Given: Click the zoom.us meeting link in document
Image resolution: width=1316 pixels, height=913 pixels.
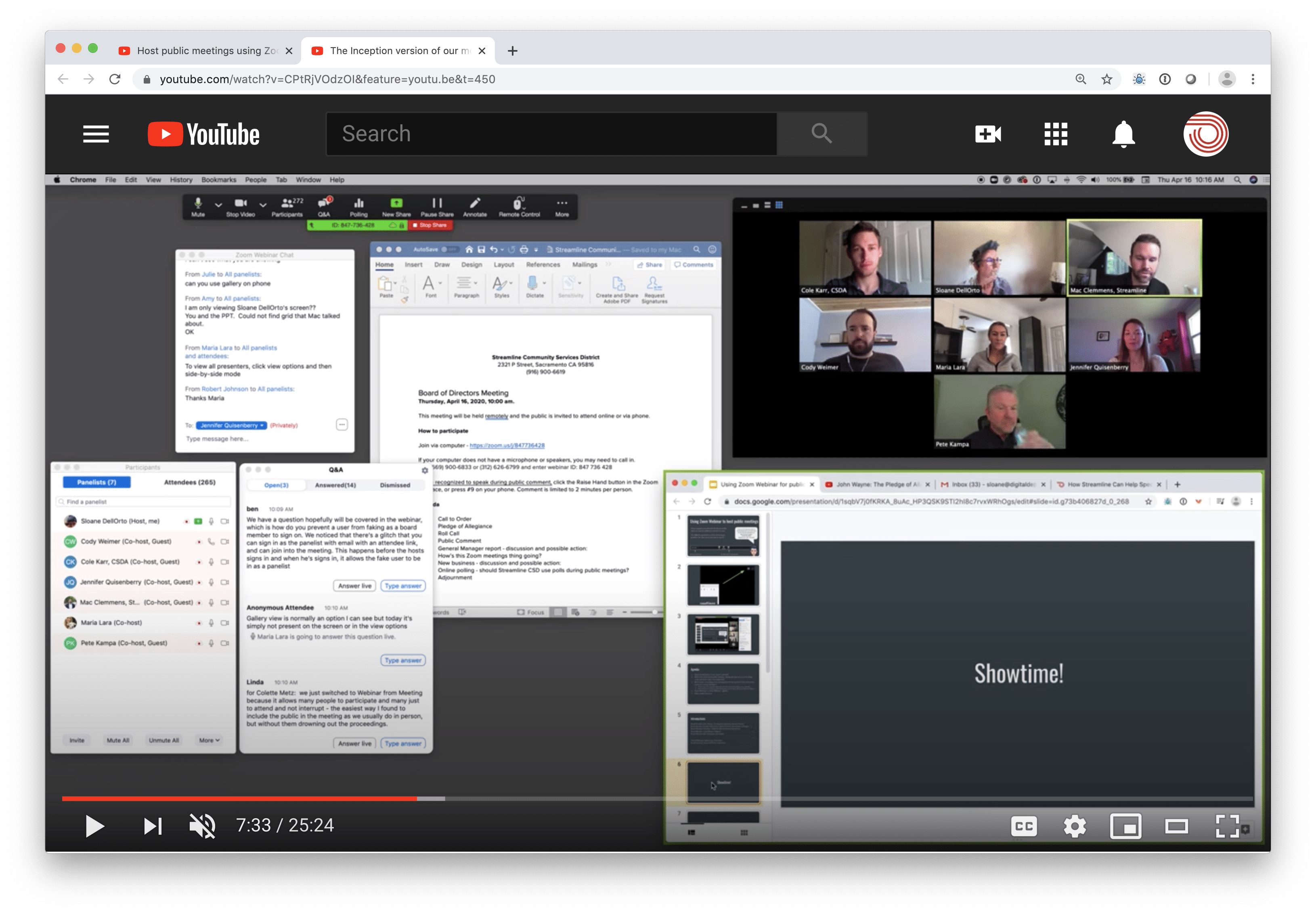Looking at the screenshot, I should [x=506, y=445].
